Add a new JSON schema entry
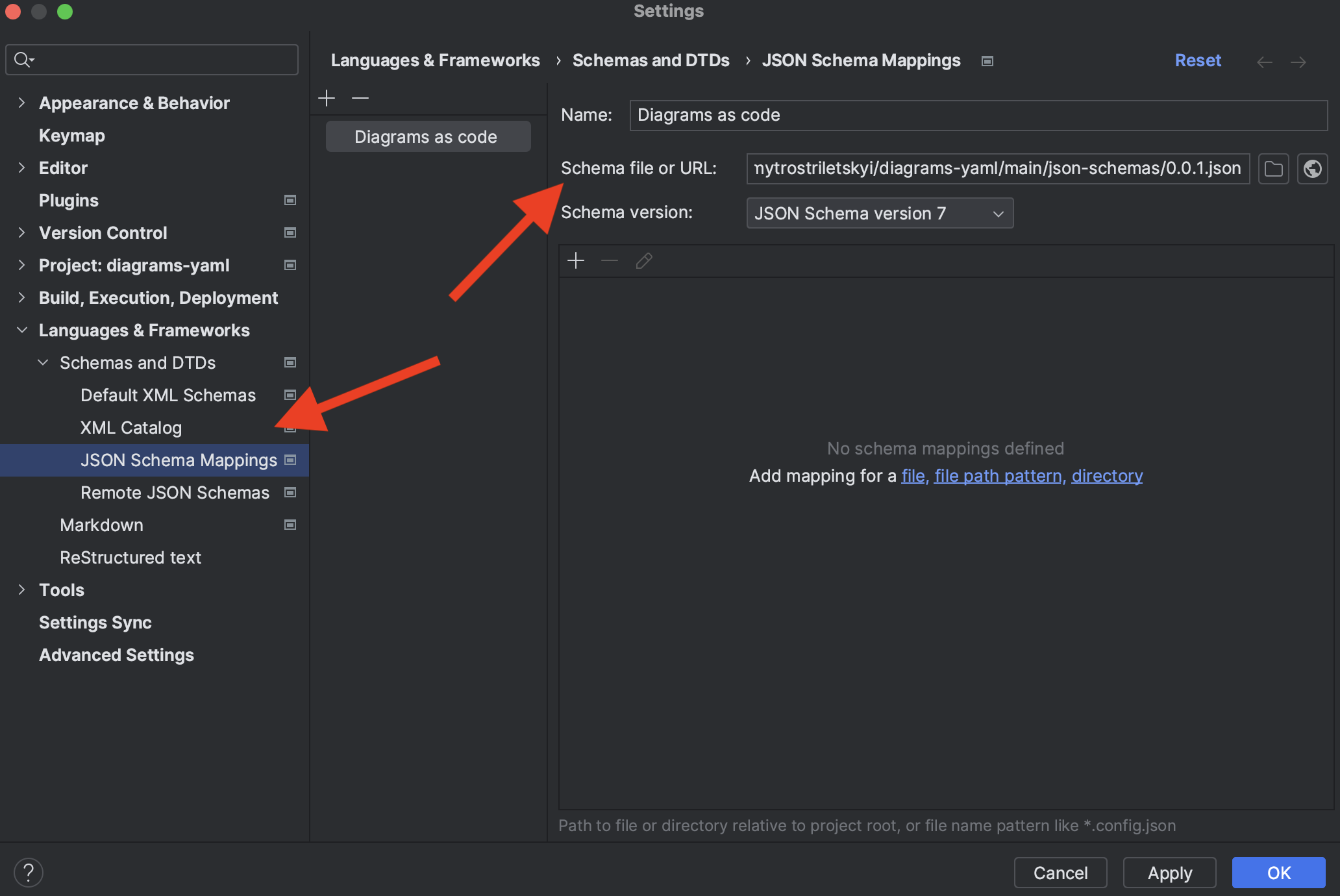 (x=327, y=98)
